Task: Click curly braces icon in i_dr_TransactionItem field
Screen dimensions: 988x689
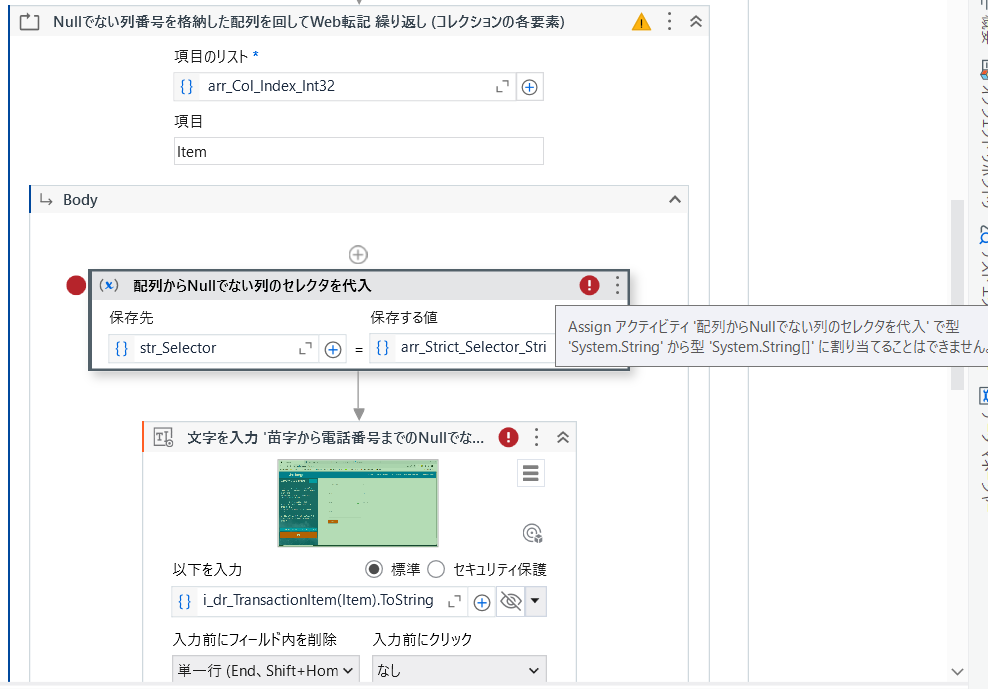Action: [x=185, y=601]
